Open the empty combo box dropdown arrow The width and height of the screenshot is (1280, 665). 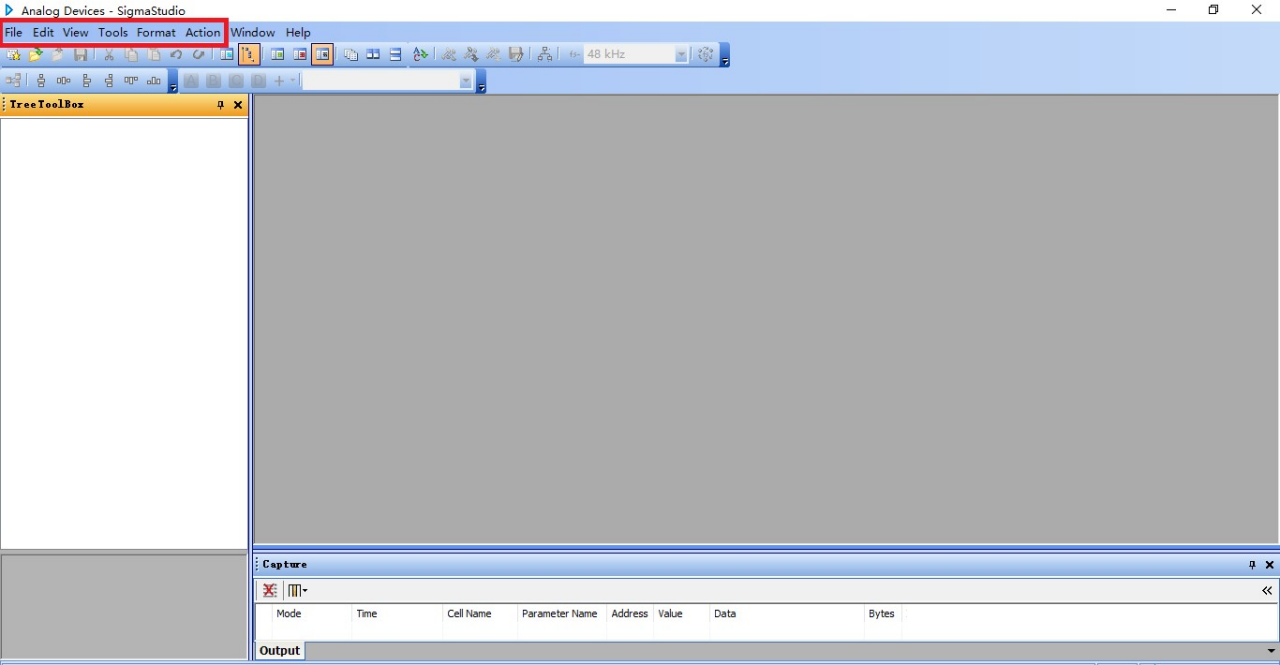coord(465,81)
